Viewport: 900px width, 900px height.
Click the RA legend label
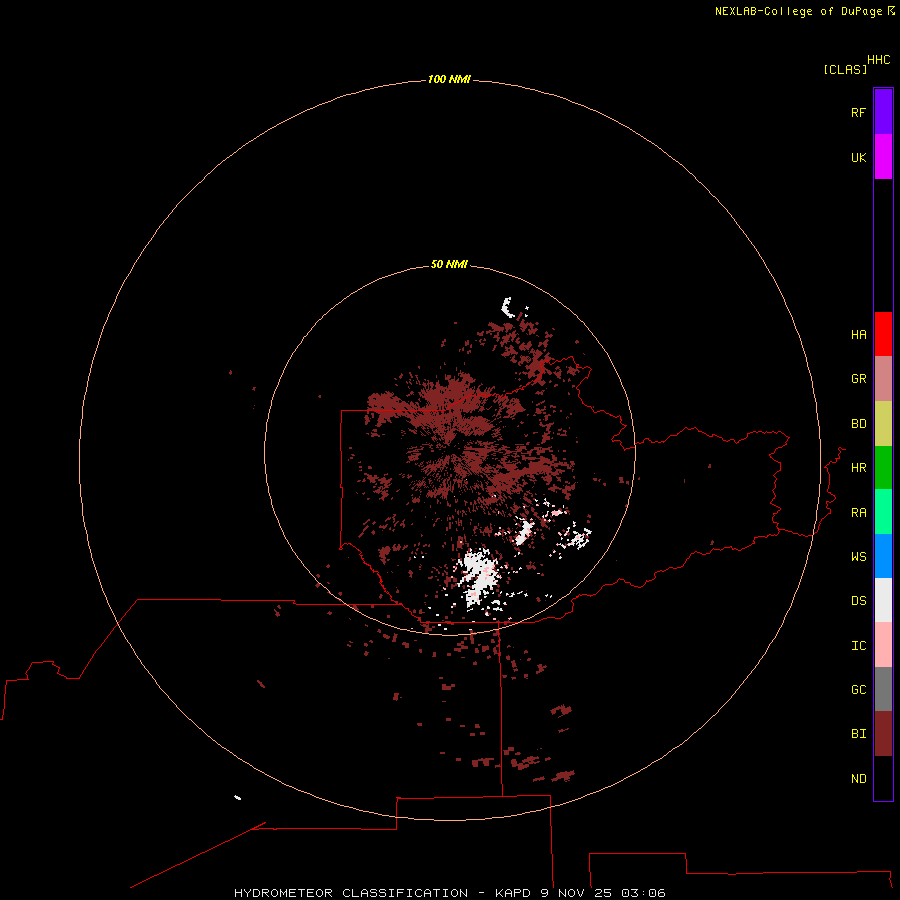(858, 513)
